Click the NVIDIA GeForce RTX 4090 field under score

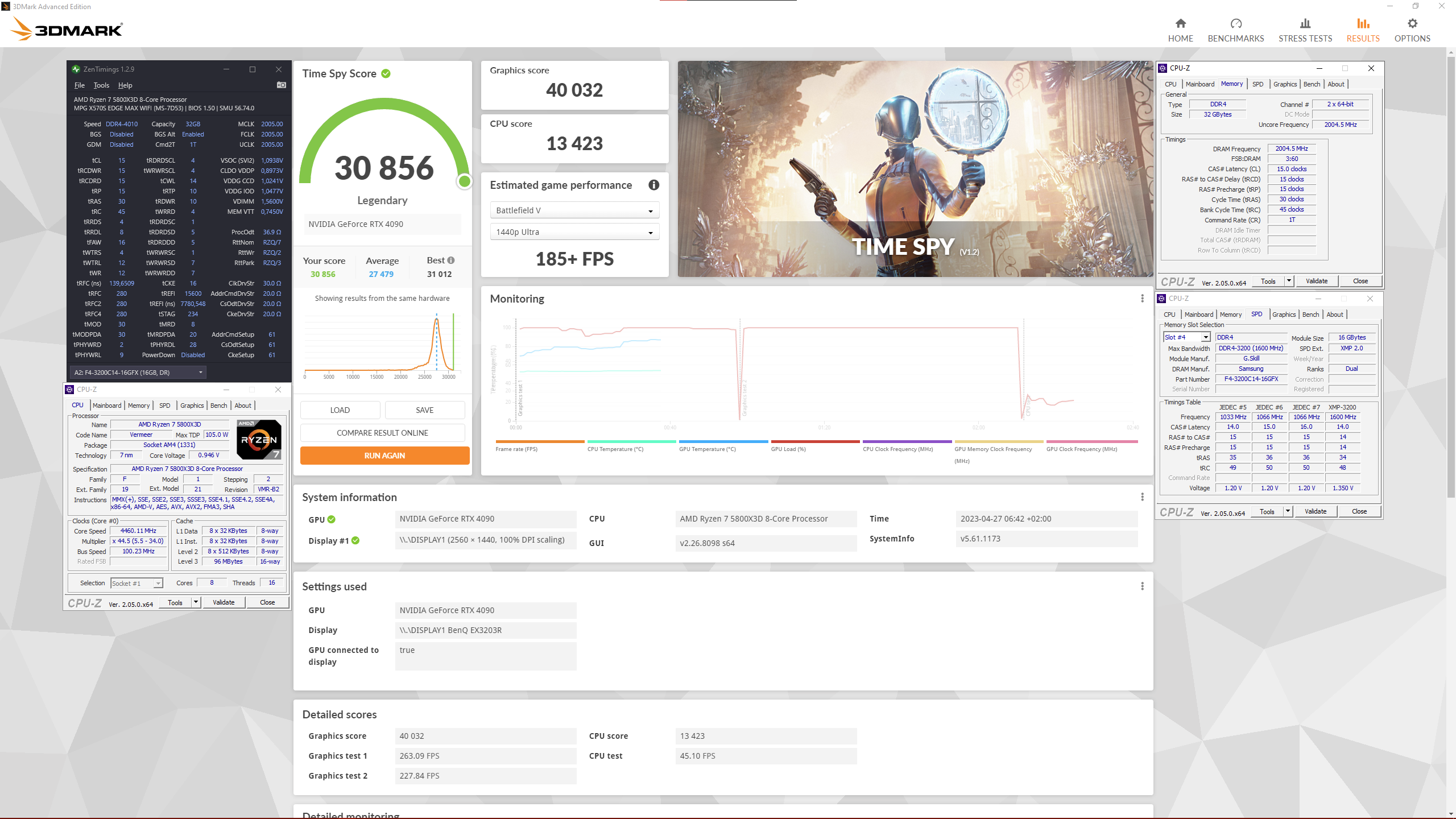coord(383,224)
